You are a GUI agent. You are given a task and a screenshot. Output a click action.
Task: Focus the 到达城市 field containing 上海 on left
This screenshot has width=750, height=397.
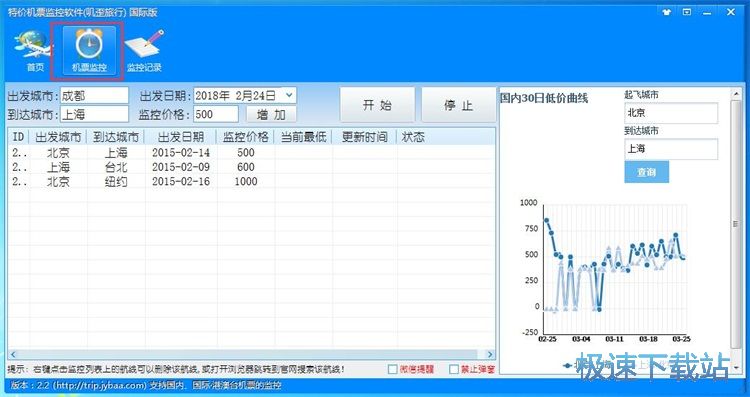pos(94,114)
